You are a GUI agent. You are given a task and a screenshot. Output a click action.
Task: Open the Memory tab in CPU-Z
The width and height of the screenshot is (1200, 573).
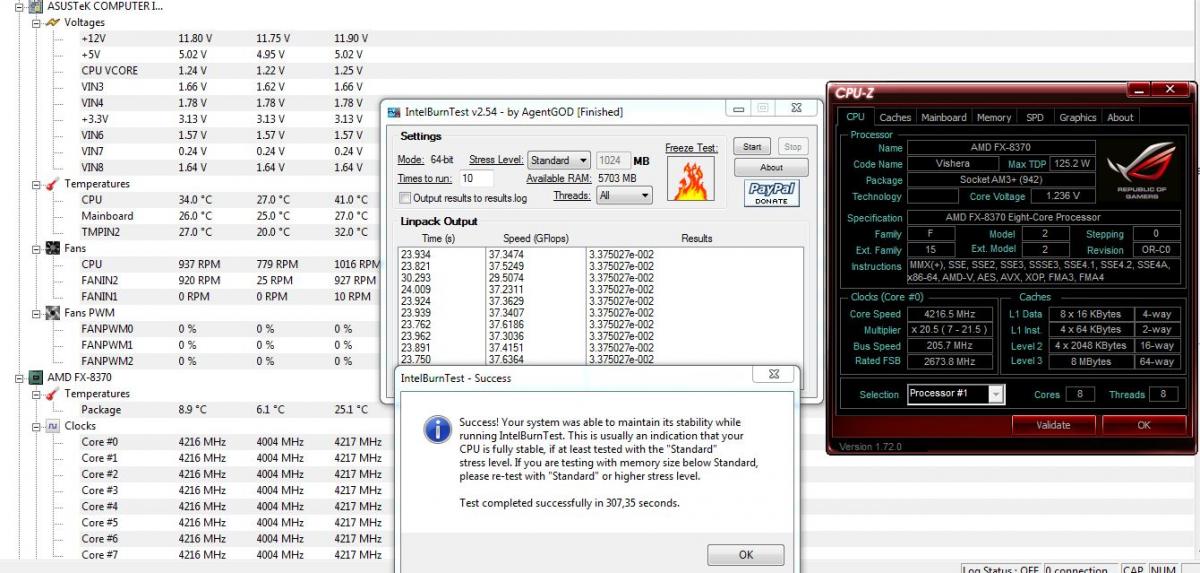[993, 117]
